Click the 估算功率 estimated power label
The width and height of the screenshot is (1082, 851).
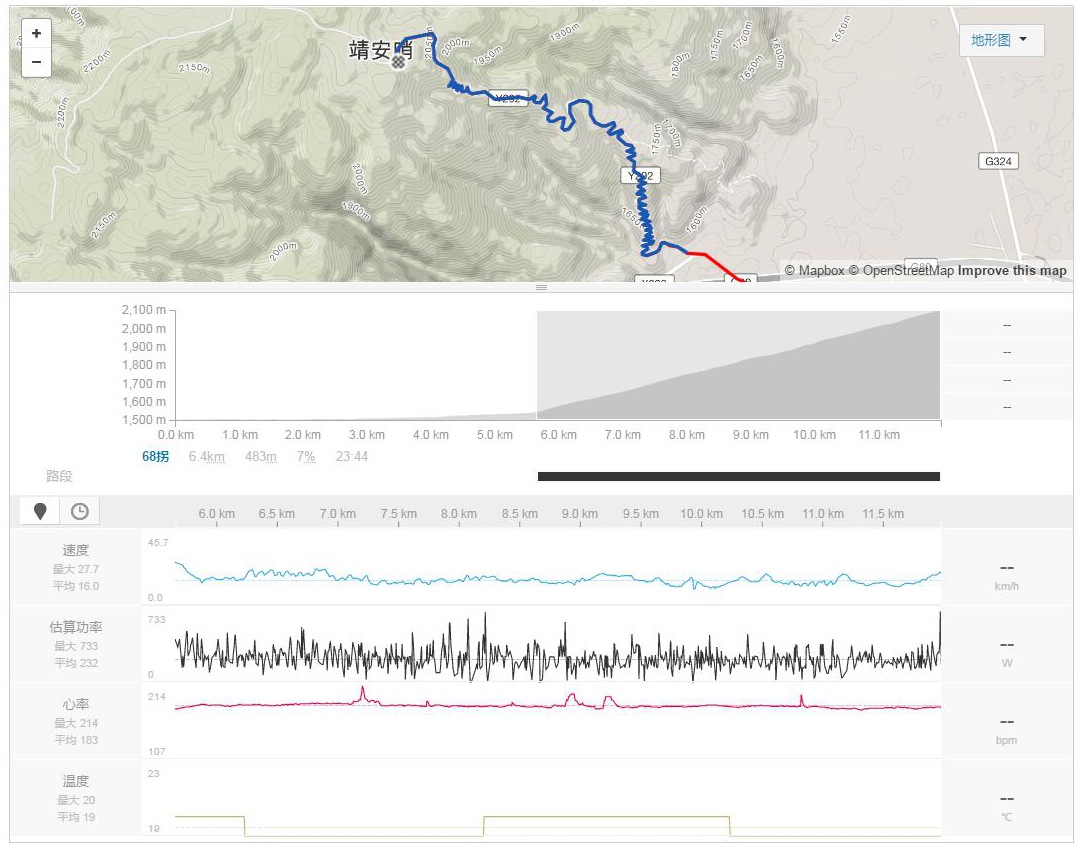tap(76, 627)
